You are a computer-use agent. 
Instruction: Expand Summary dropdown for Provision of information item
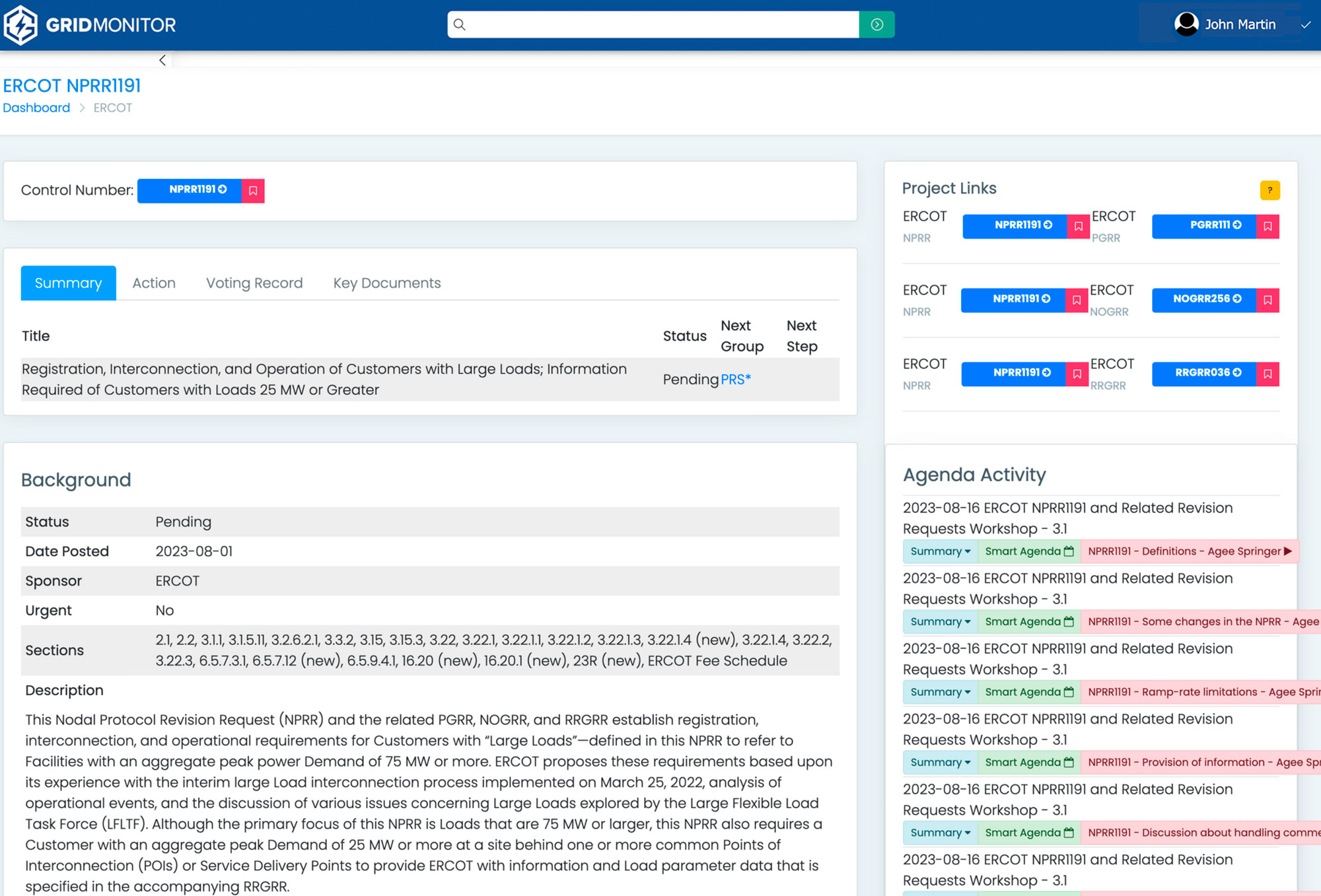point(941,763)
